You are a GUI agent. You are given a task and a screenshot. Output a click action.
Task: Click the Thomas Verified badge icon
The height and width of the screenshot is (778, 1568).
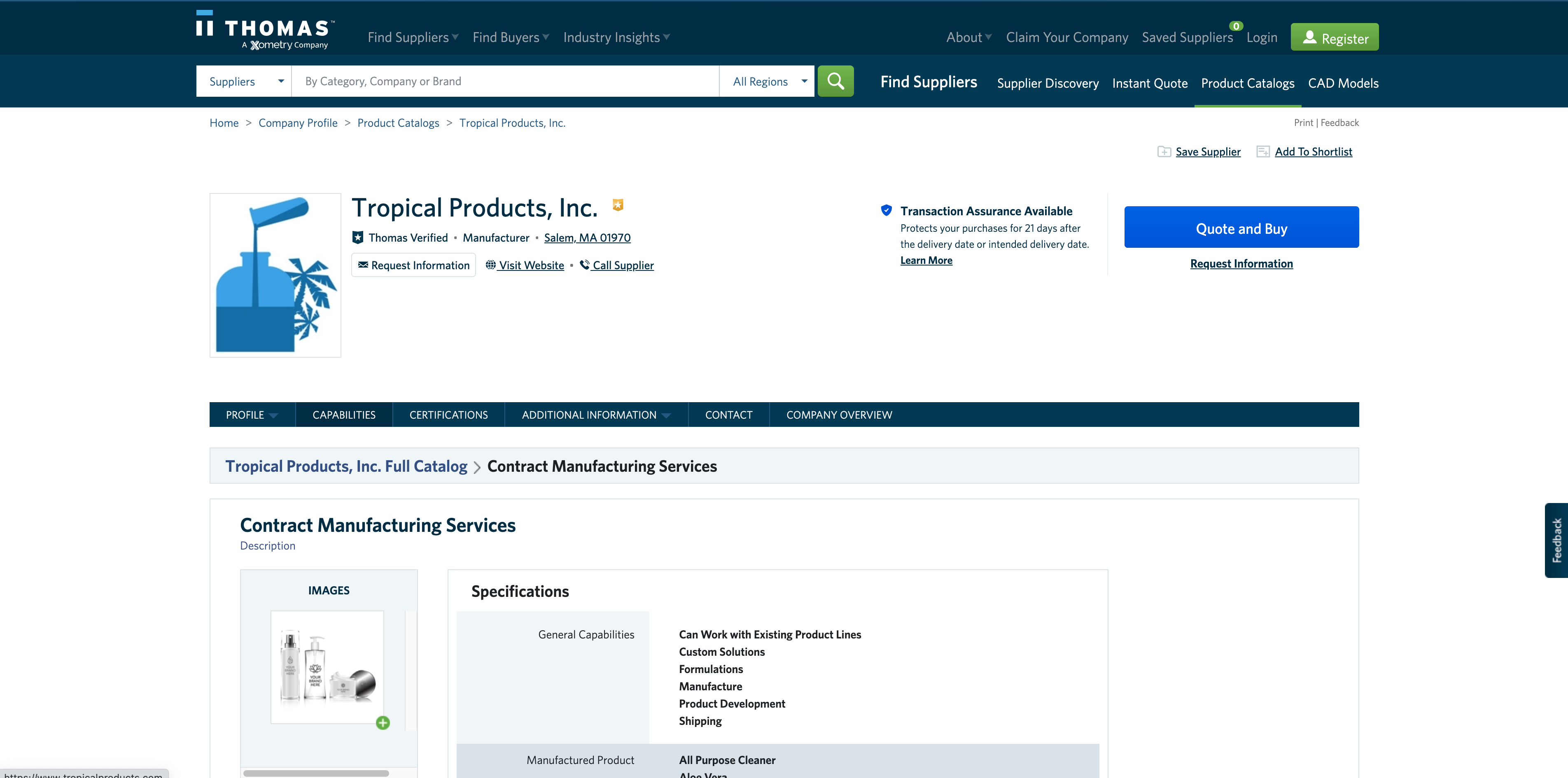[x=358, y=237]
